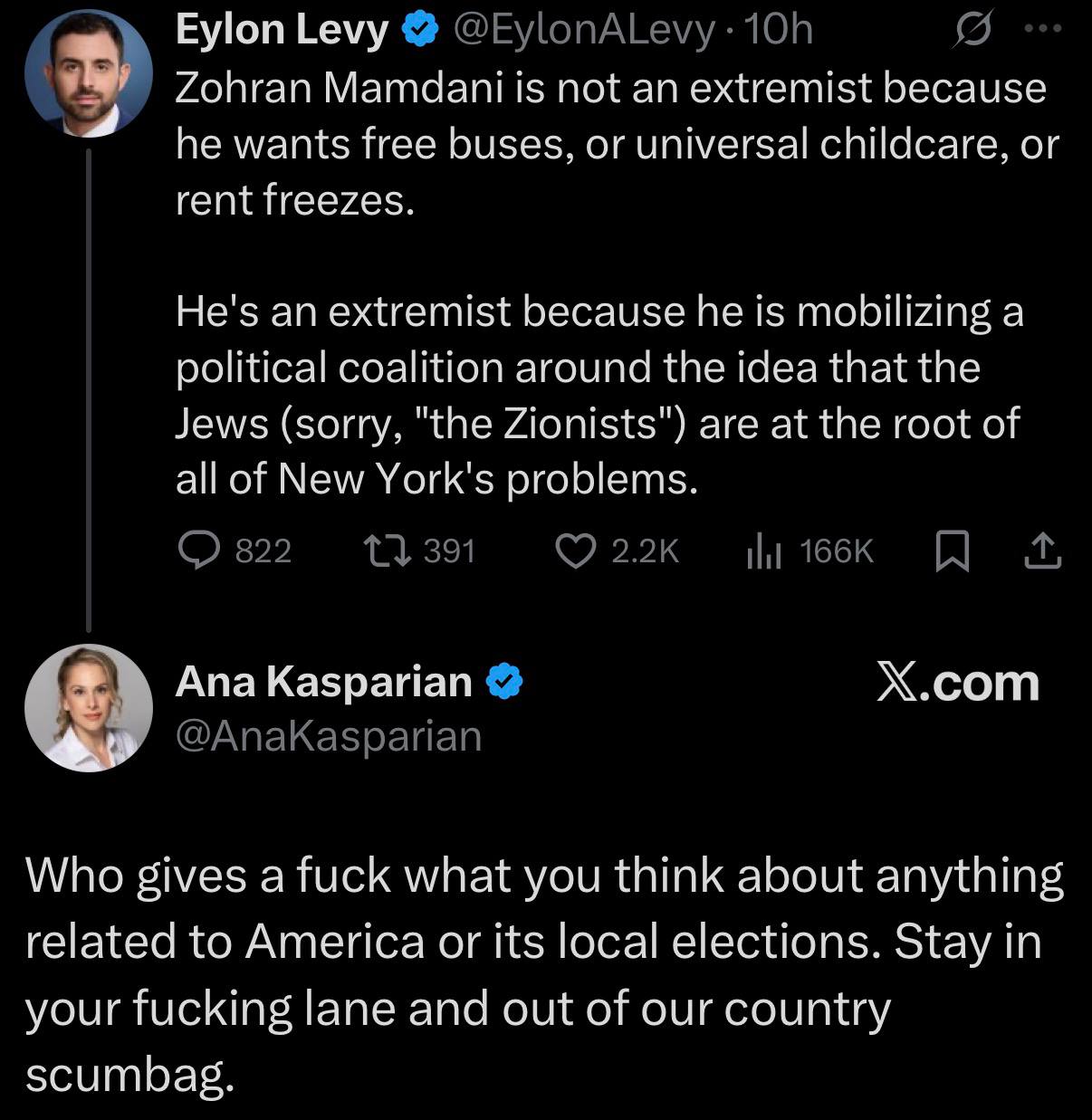This screenshot has height=1120, width=1092.
Task: Click the Grok slashed-circle icon
Action: [974, 31]
